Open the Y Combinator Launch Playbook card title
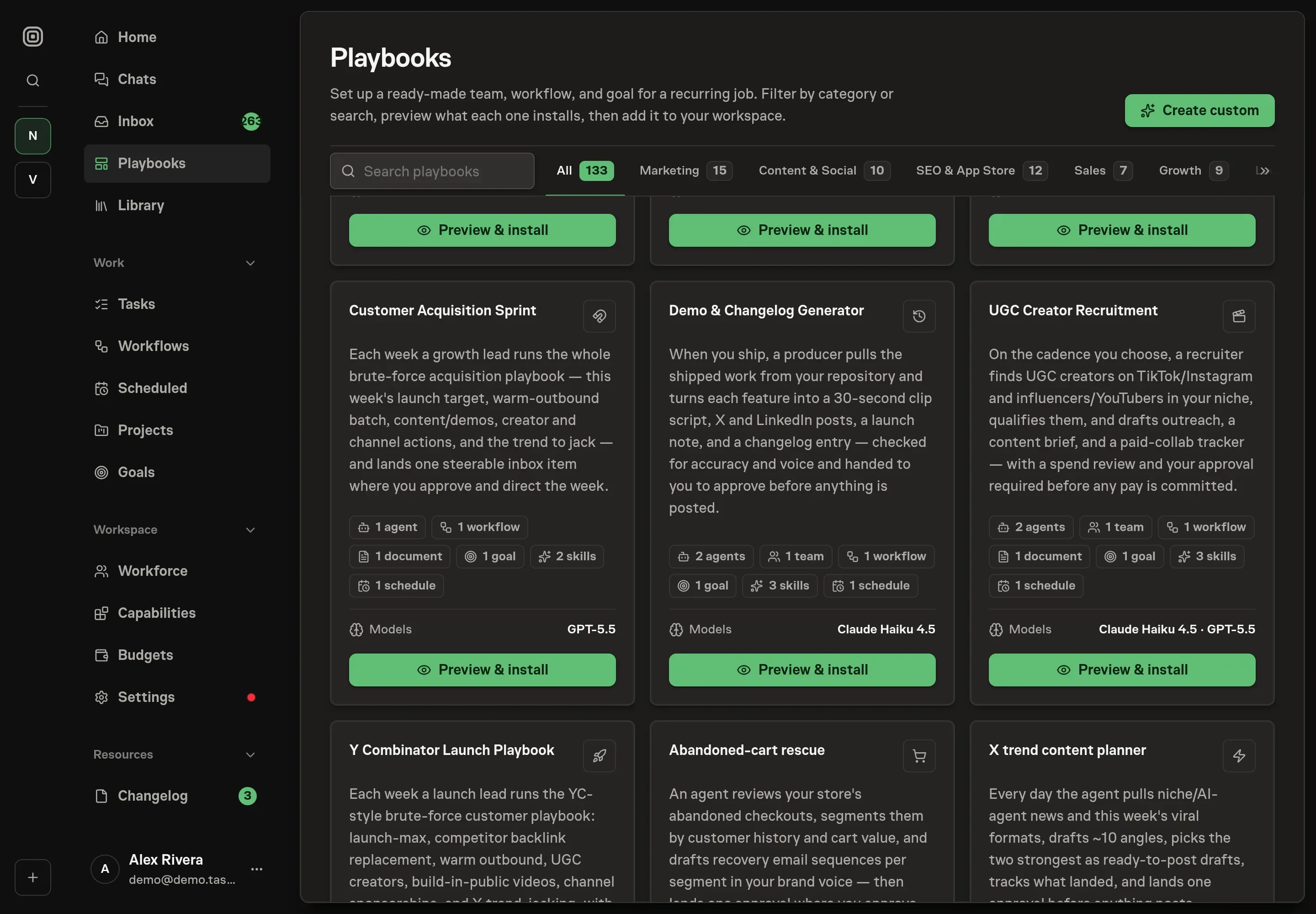Viewport: 1316px width, 914px height. (x=451, y=750)
